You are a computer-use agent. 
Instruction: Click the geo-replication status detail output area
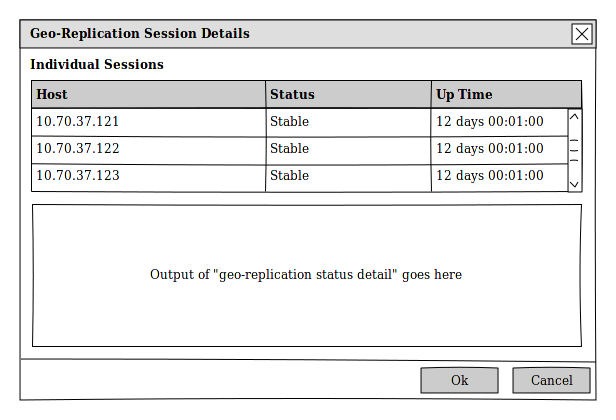[x=306, y=275]
